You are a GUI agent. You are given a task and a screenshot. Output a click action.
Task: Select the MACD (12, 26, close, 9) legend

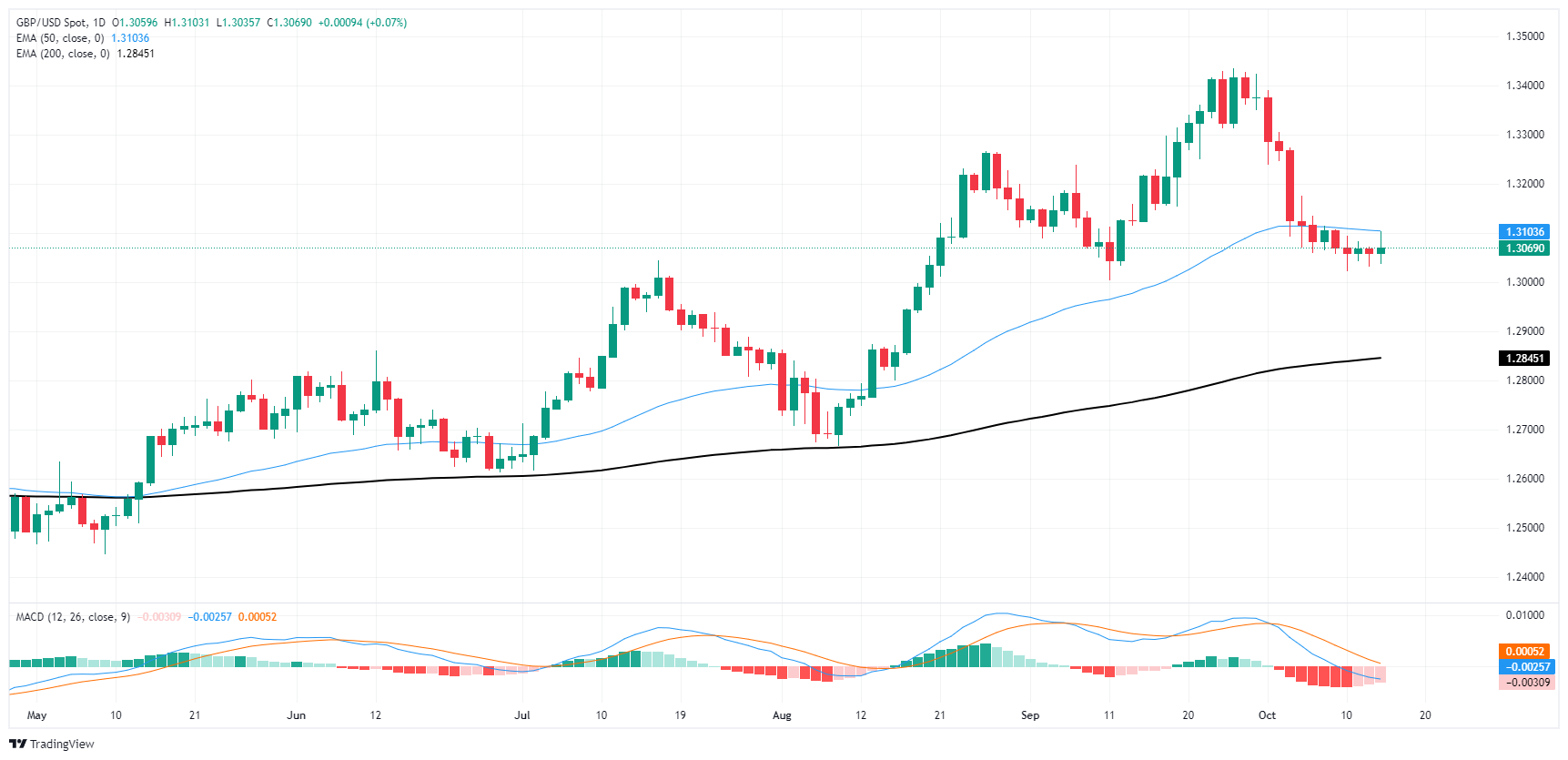click(x=73, y=617)
